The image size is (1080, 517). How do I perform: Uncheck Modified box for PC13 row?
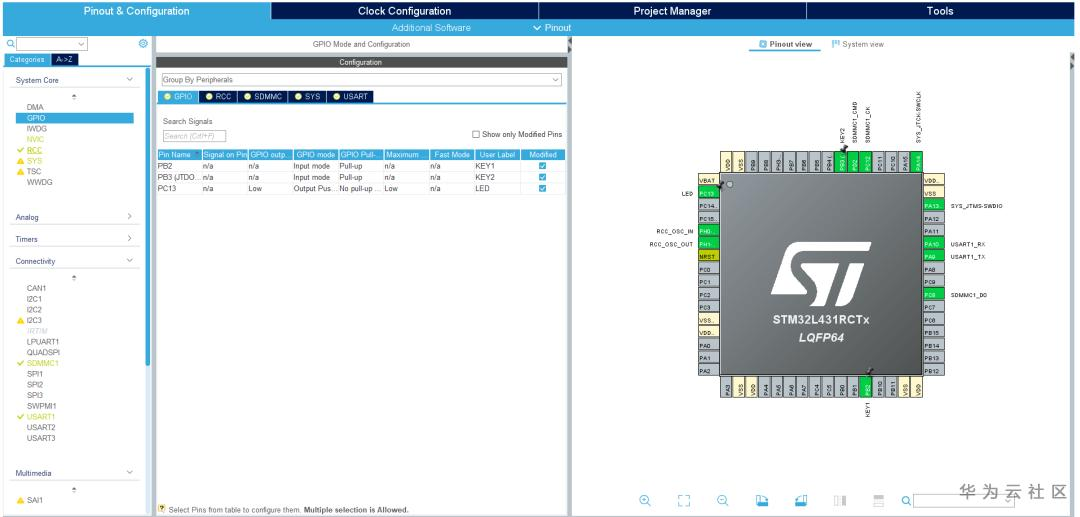(x=543, y=188)
